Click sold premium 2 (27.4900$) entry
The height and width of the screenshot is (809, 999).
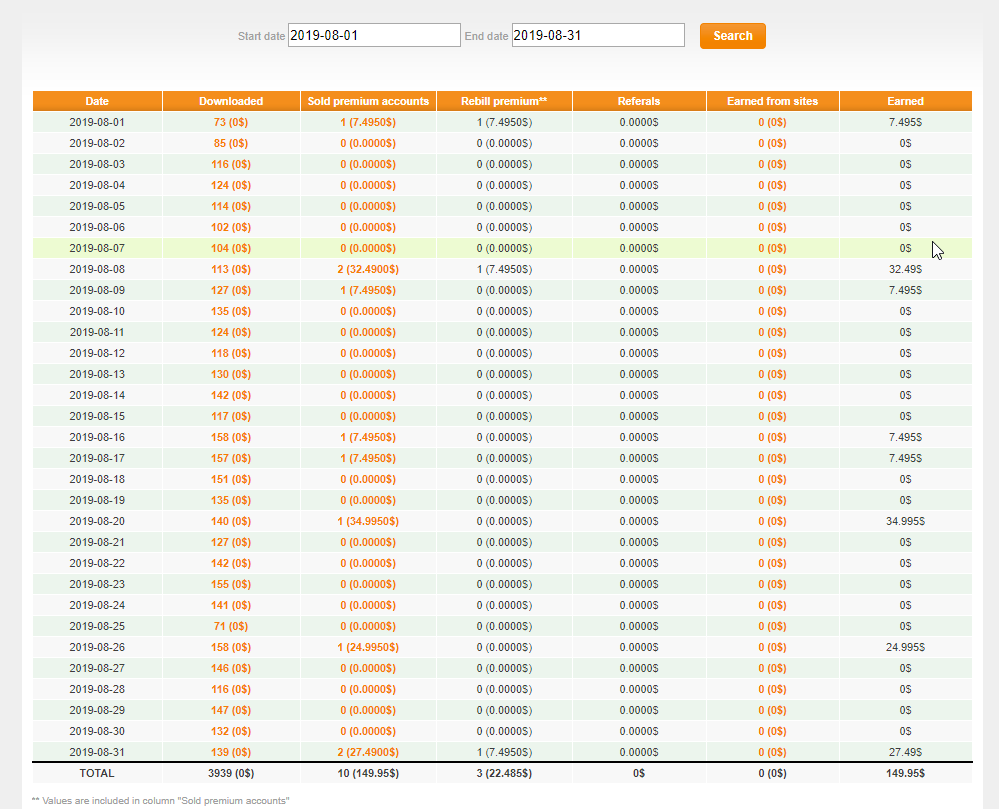point(368,752)
